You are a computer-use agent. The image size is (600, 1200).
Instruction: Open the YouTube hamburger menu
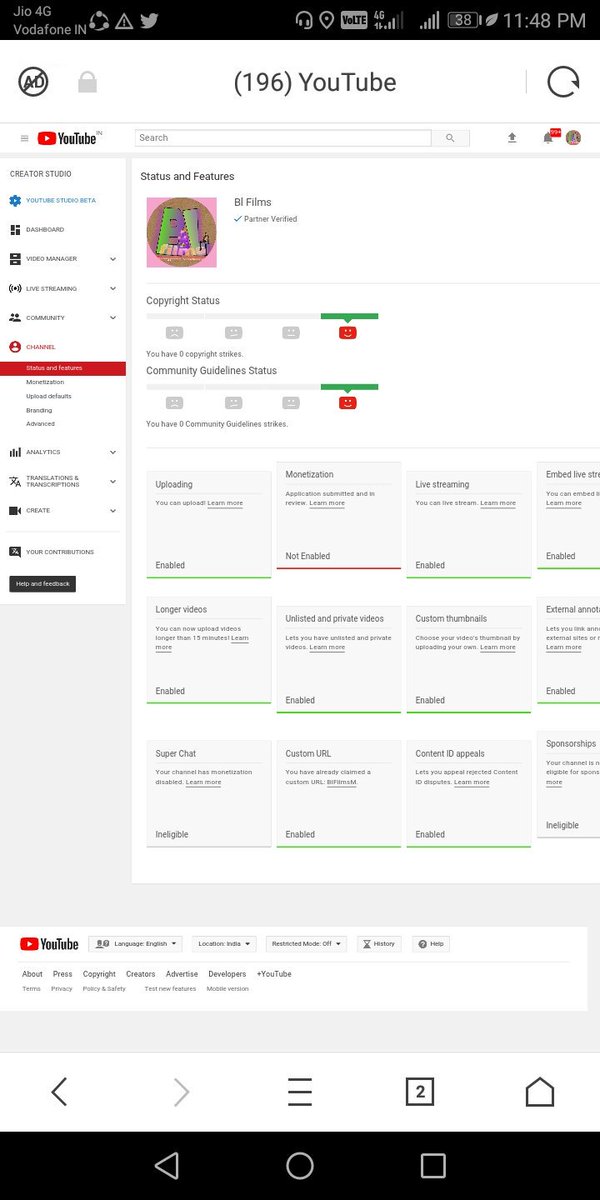(x=25, y=138)
